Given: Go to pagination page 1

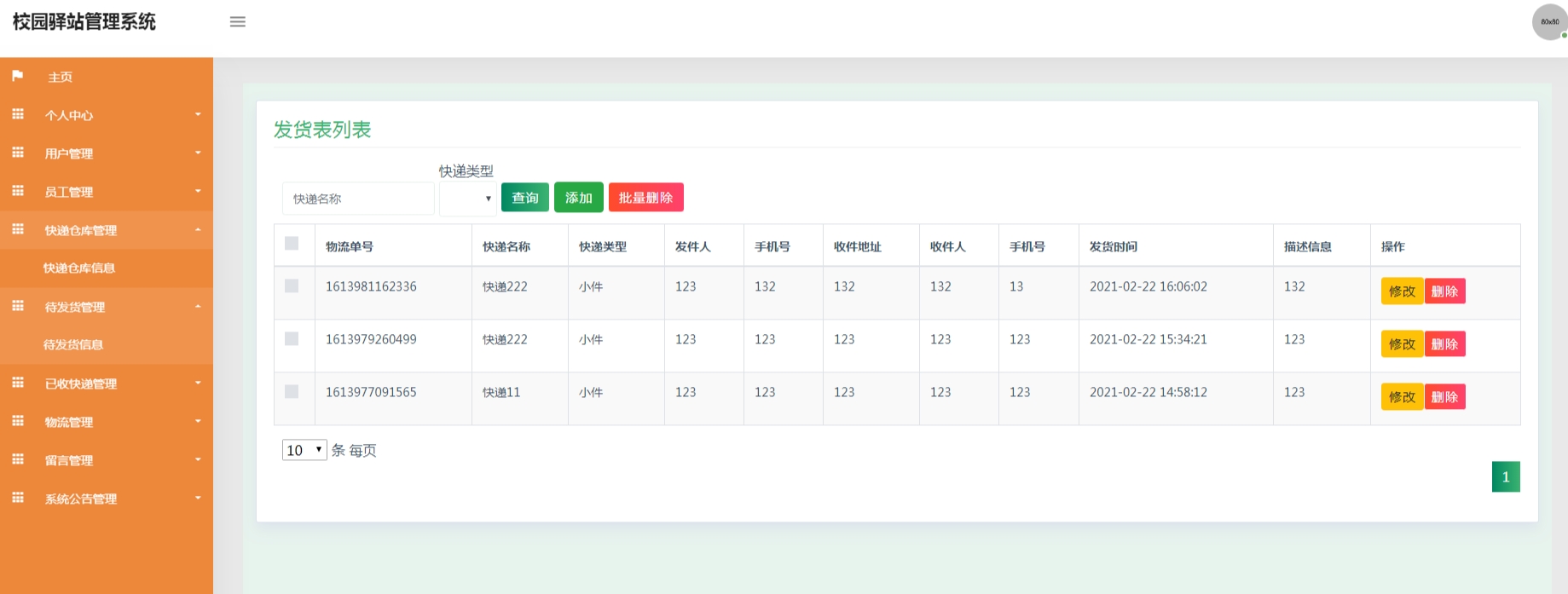Looking at the screenshot, I should tap(1506, 477).
